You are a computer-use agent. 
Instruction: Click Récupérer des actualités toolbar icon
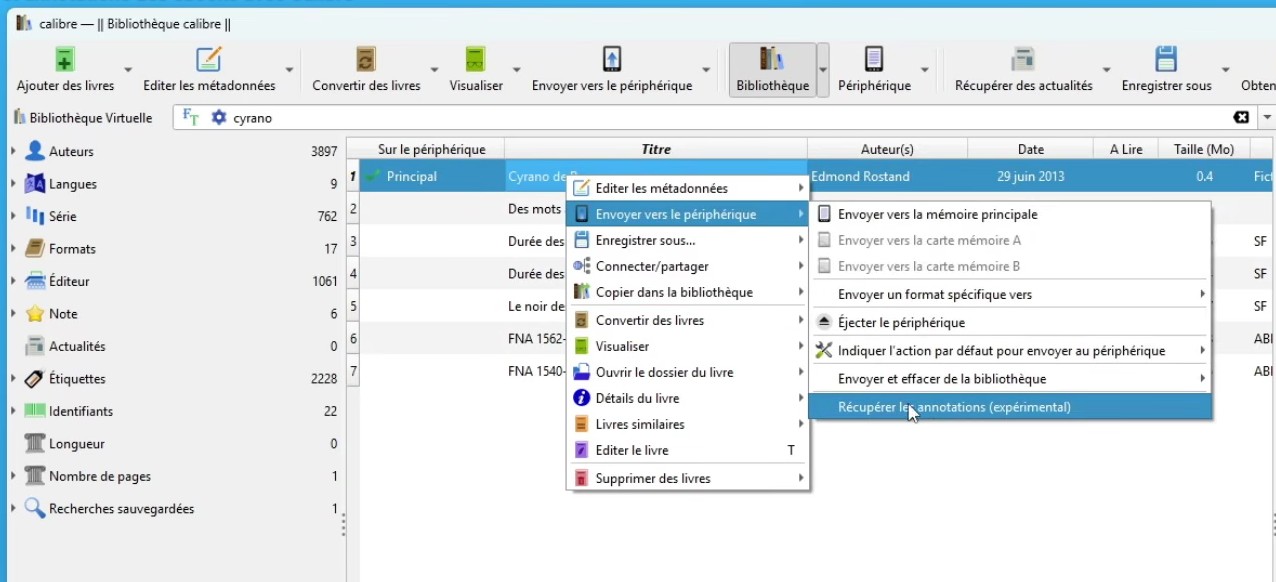click(x=1023, y=60)
